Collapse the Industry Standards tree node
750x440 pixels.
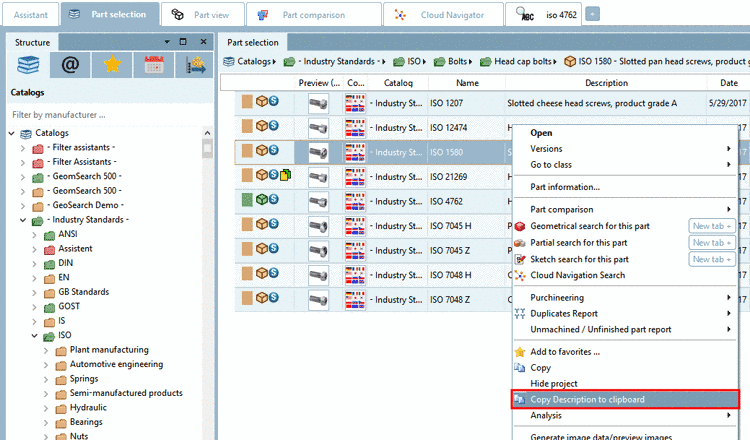coord(23,220)
